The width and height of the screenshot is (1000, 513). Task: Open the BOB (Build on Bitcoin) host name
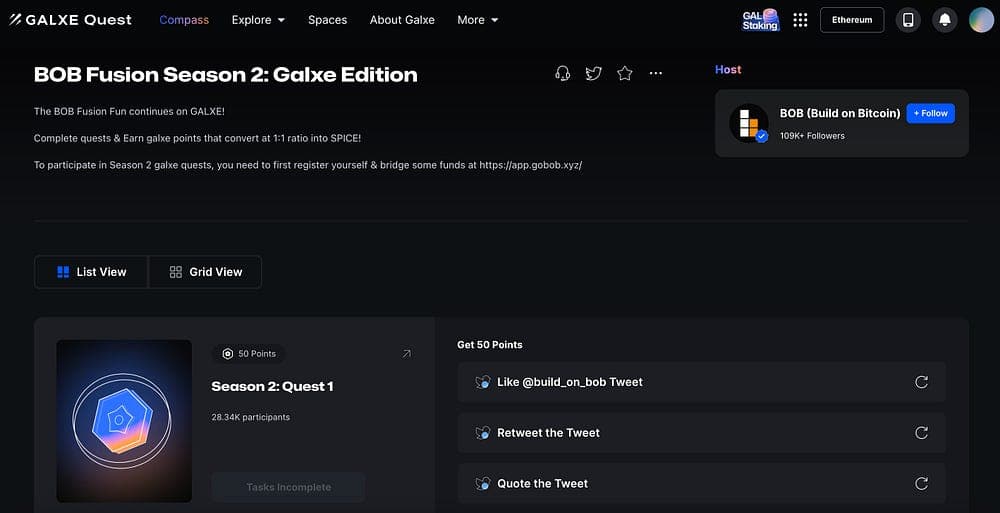click(840, 113)
